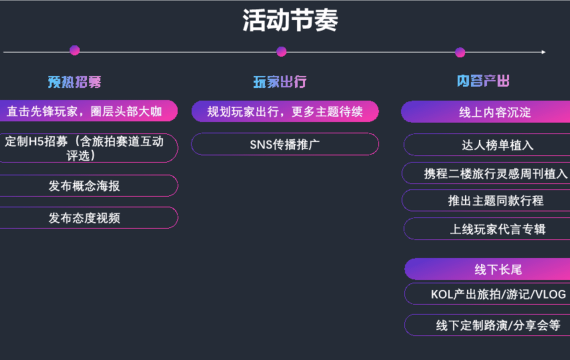Click the 线上内容沉淀 gradient pill
The image size is (570, 360).
pyautogui.click(x=486, y=112)
